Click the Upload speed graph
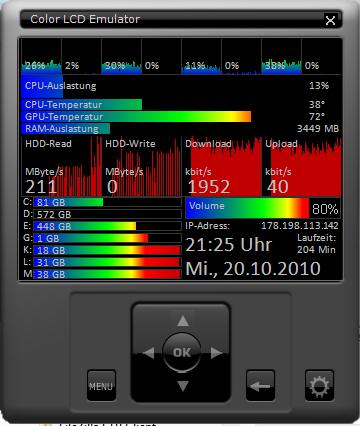 (x=302, y=166)
